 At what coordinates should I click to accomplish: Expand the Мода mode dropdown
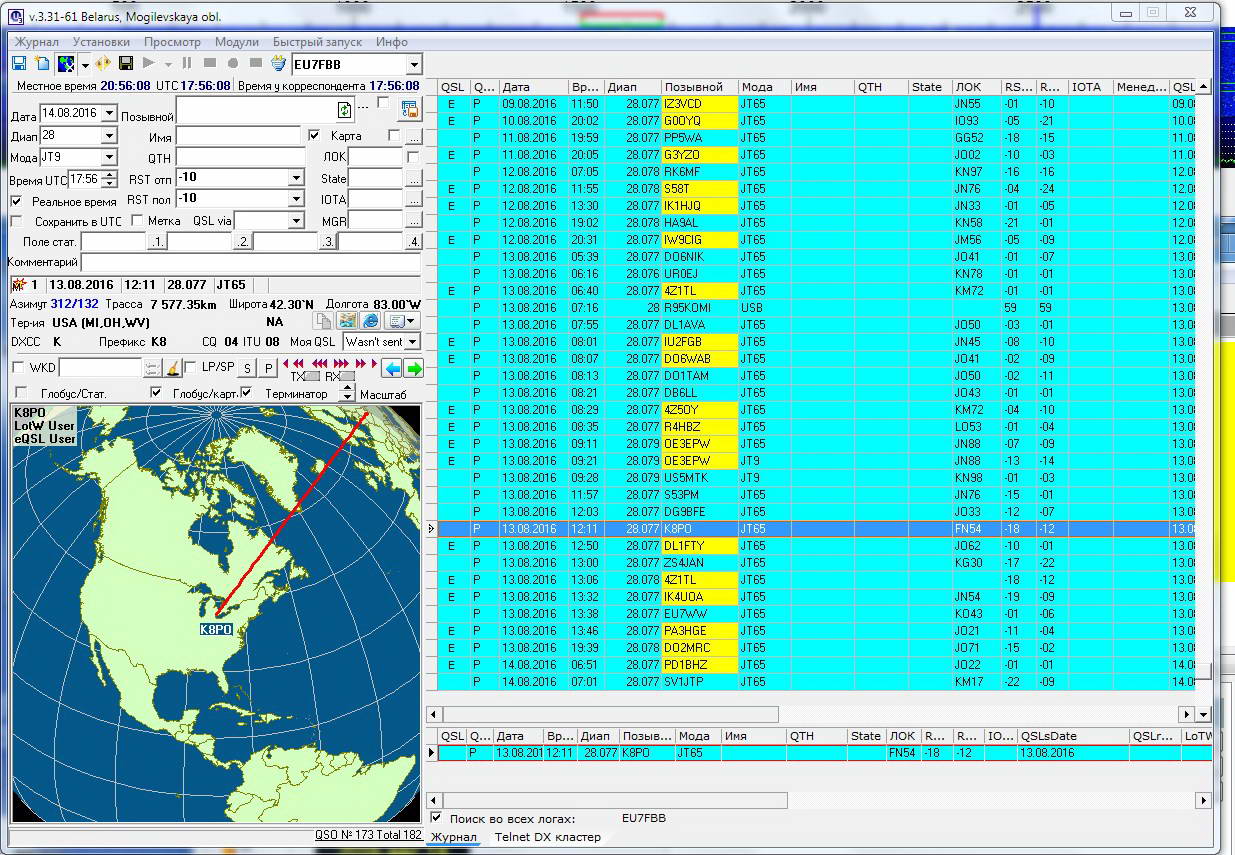tap(109, 158)
